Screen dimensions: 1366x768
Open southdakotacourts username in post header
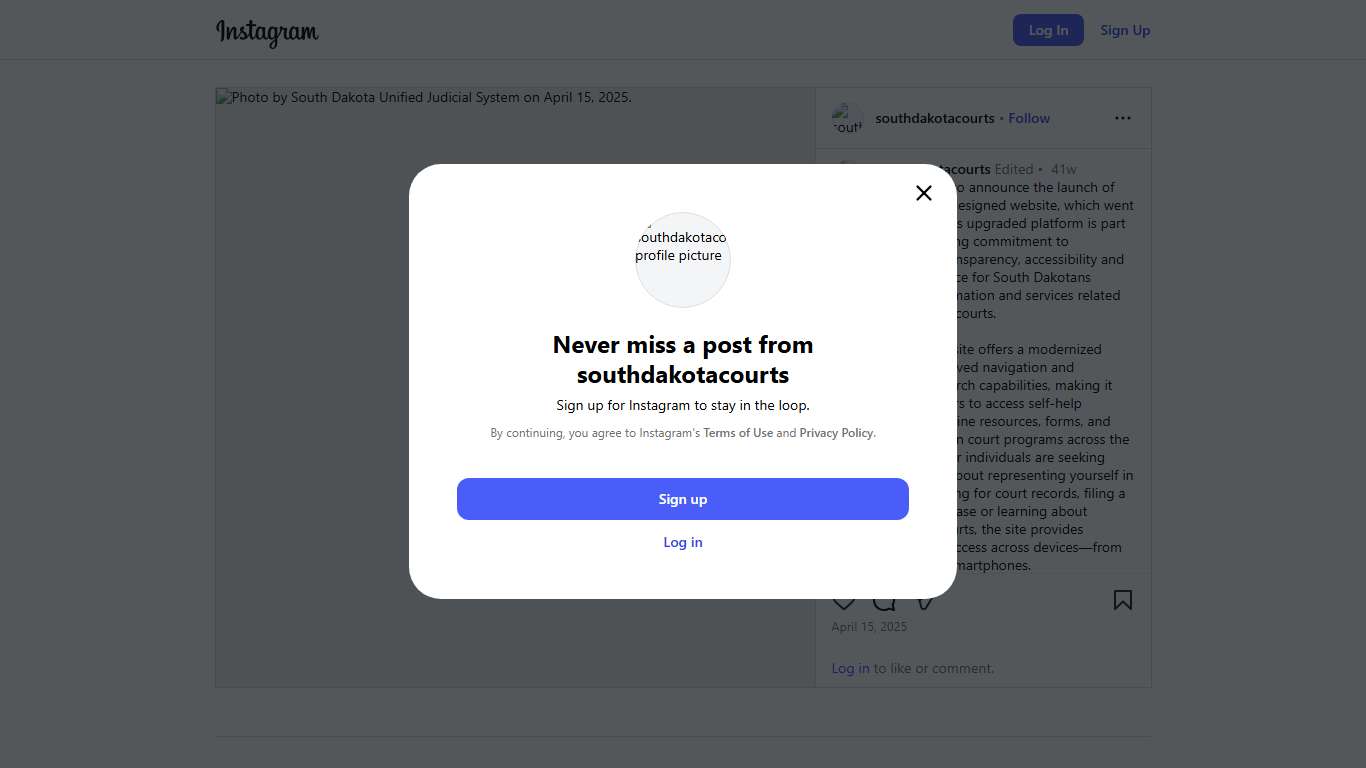[935, 118]
